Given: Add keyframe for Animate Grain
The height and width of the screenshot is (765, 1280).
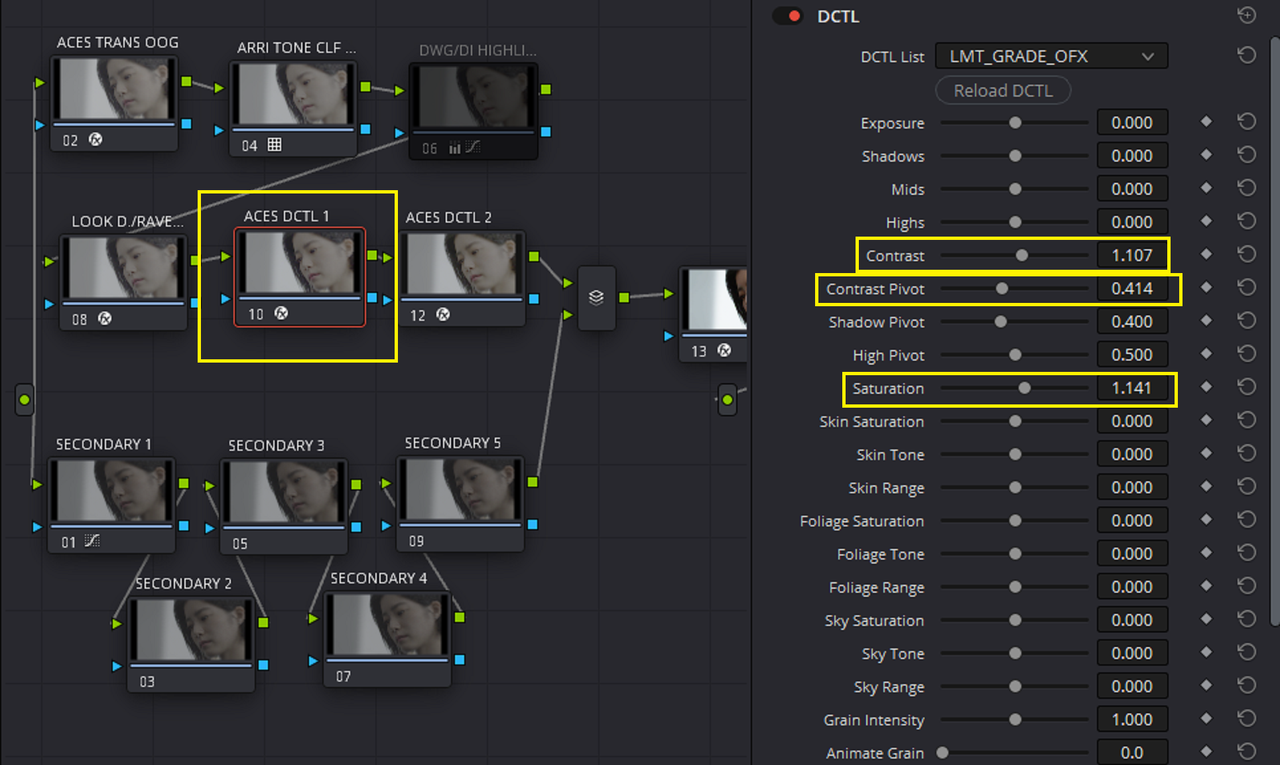Looking at the screenshot, I should click(1206, 752).
